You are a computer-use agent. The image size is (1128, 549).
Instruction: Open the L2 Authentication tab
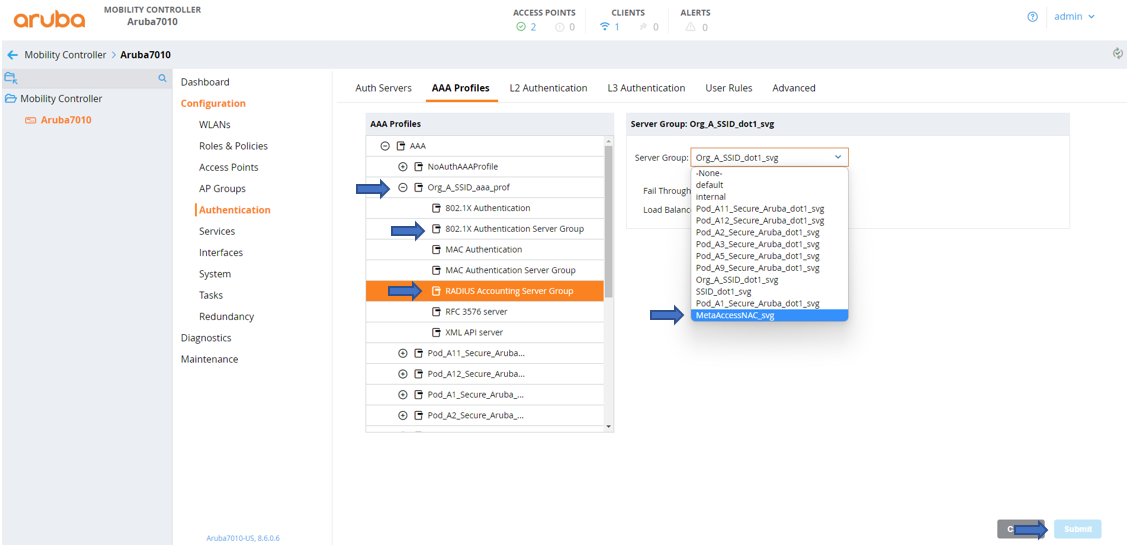(x=548, y=88)
